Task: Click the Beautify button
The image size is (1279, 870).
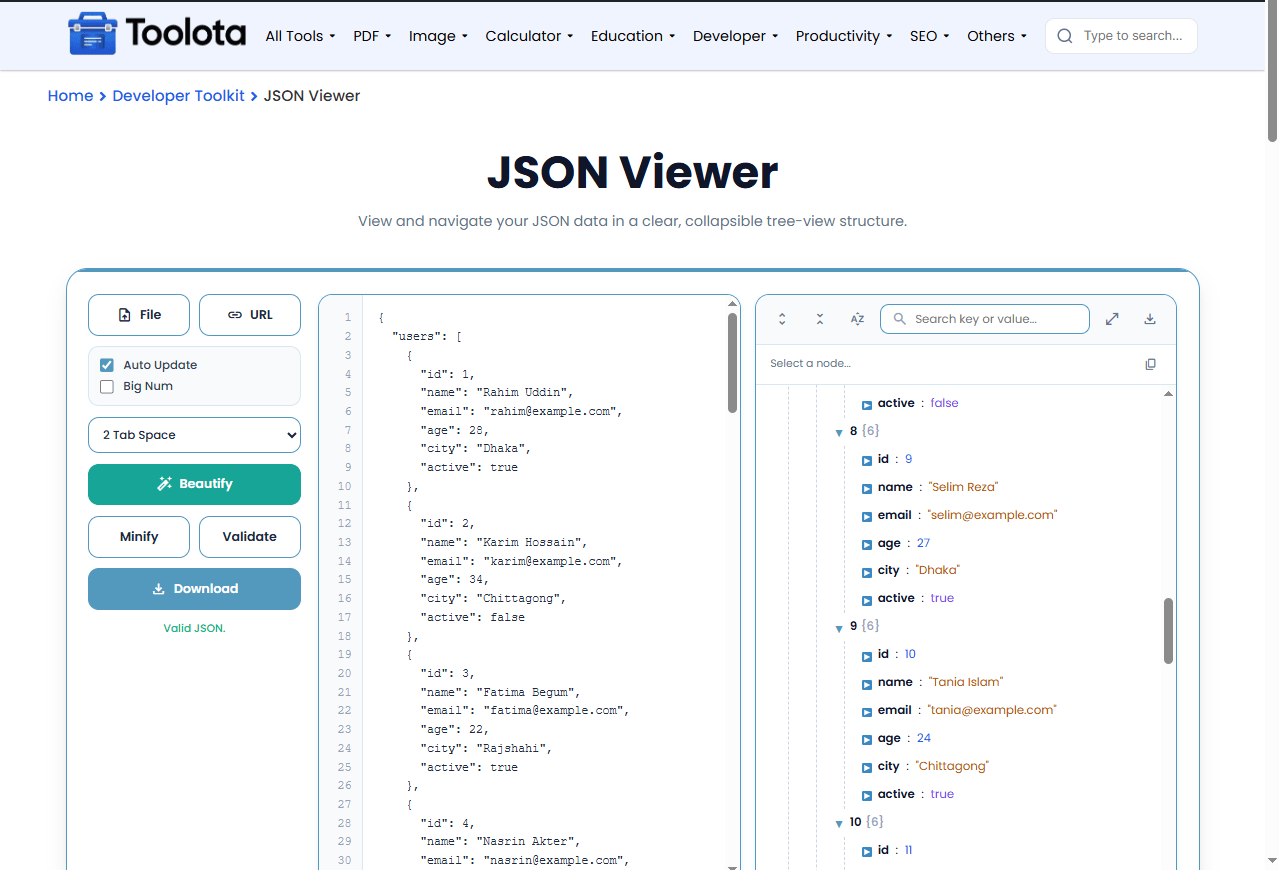Action: pyautogui.click(x=194, y=484)
